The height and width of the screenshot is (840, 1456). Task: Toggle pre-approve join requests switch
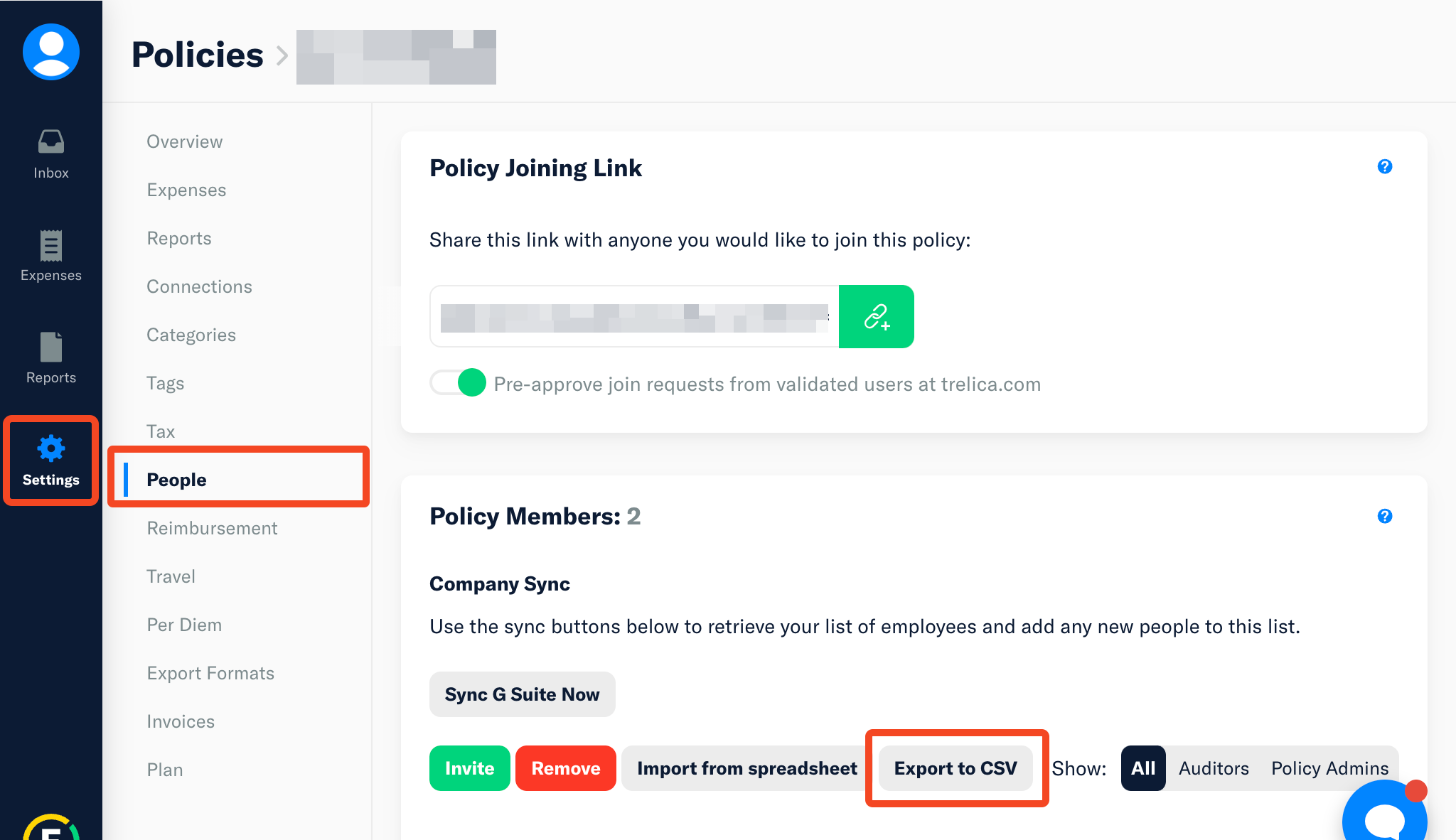point(459,383)
